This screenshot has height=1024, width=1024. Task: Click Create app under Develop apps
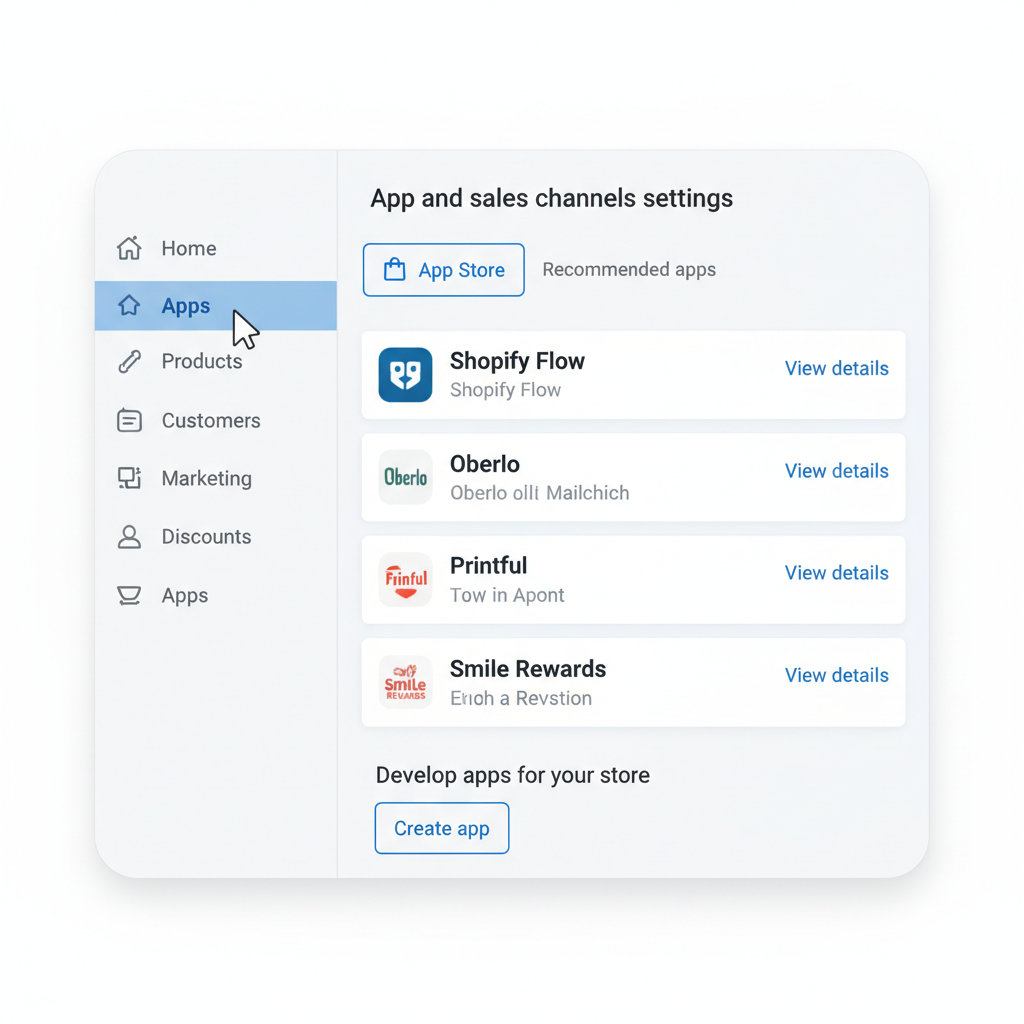pos(441,828)
